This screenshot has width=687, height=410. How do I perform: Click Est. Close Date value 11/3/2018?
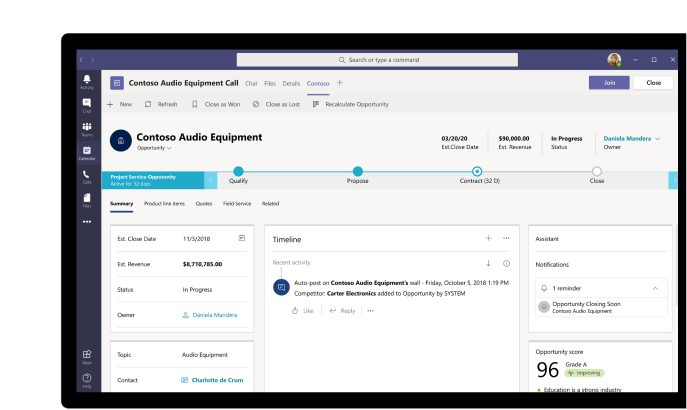(x=196, y=239)
